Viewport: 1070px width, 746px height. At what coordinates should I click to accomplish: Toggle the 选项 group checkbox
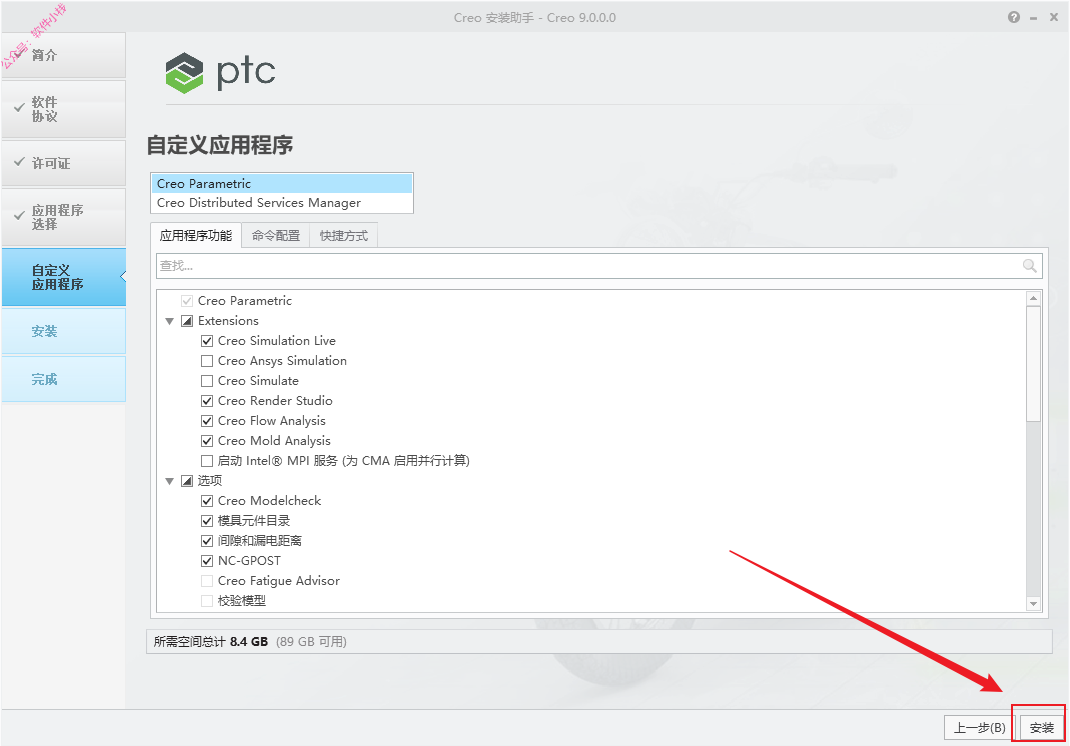[x=187, y=480]
